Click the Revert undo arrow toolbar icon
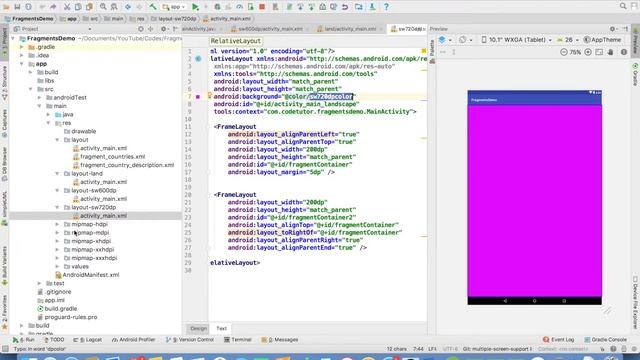This screenshot has width=640, height=360. pyautogui.click(x=345, y=7)
